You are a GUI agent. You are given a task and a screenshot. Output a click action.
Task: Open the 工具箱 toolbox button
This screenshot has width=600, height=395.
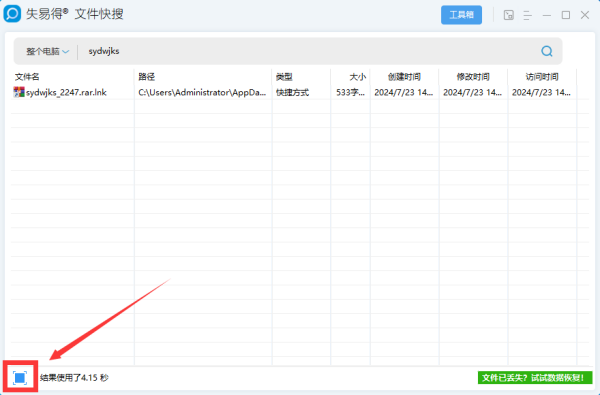coord(461,15)
